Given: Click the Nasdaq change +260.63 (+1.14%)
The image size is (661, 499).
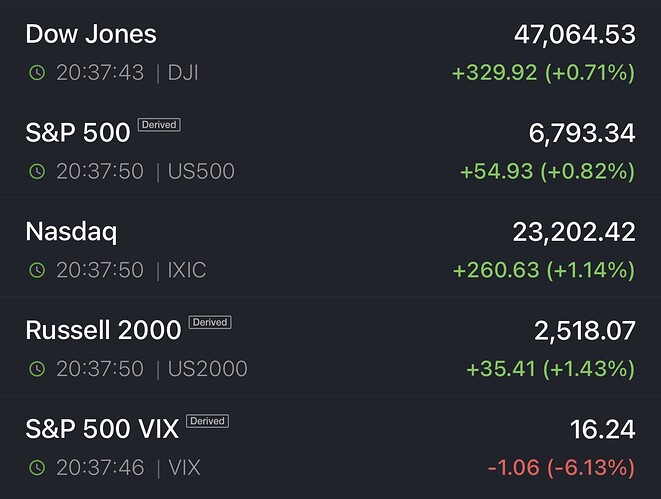Looking at the screenshot, I should pyautogui.click(x=544, y=270).
